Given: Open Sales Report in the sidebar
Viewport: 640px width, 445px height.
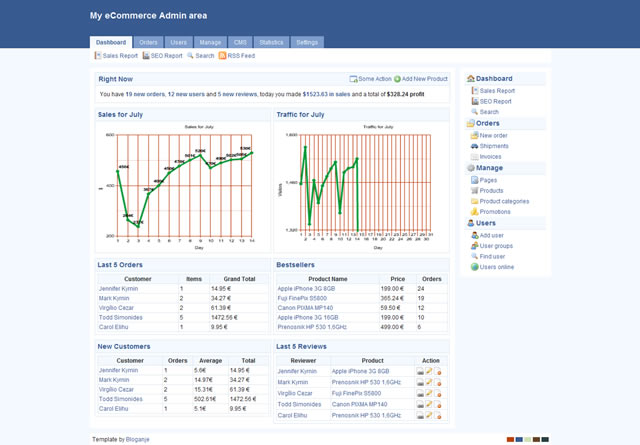Looking at the screenshot, I should 493,91.
